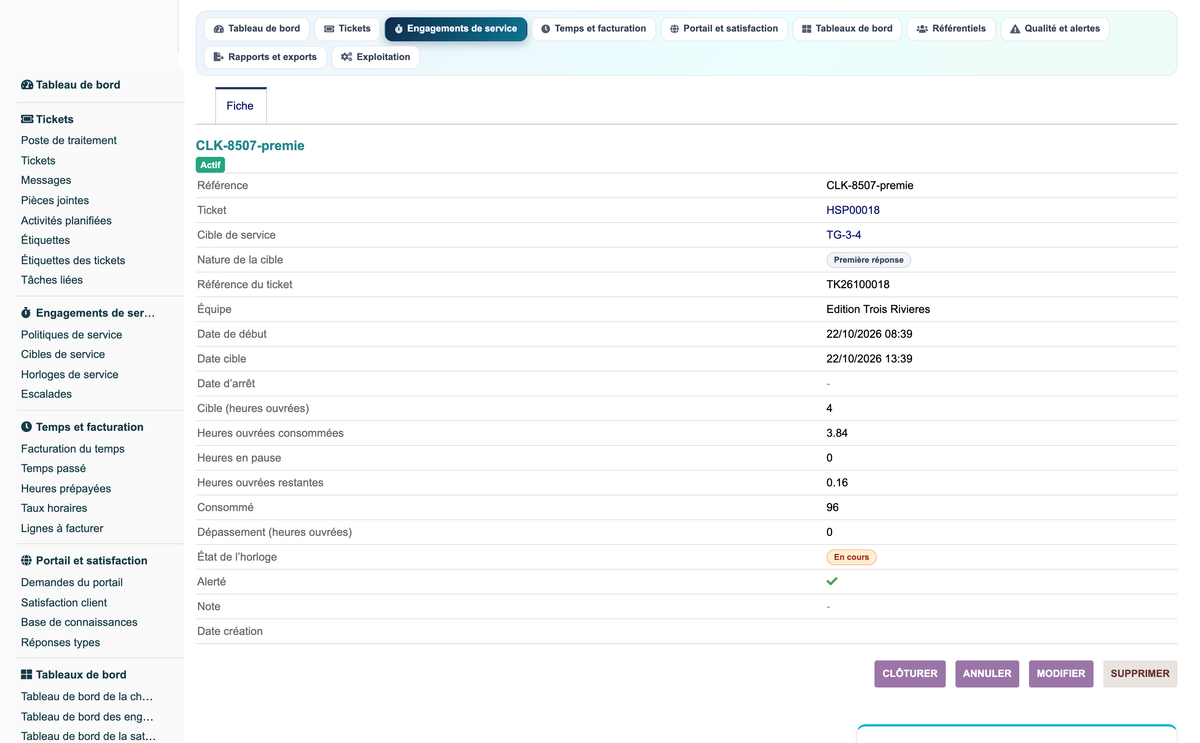The image size is (1200, 743).
Task: Click the green Alerté check mark
Action: (832, 581)
